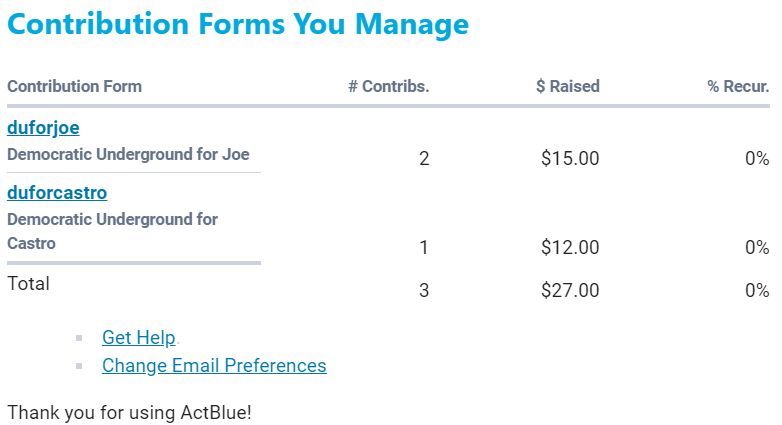782x425 pixels.
Task: Click the Democratic Underground for Joe description
Action: pyautogui.click(x=128, y=155)
